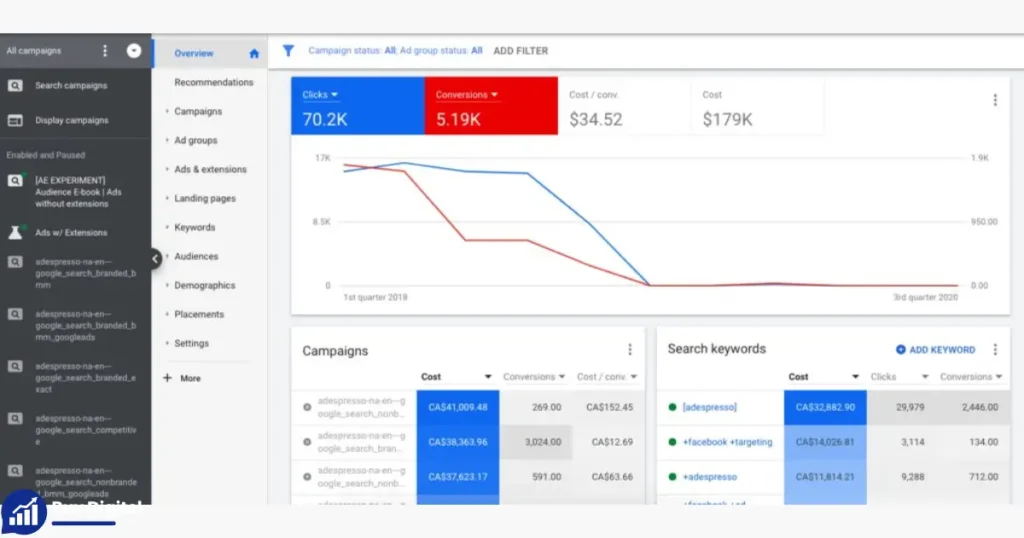This screenshot has height=538, width=1024.
Task: Open Campaigns card Cost / conv. dropdown
Action: pos(633,377)
